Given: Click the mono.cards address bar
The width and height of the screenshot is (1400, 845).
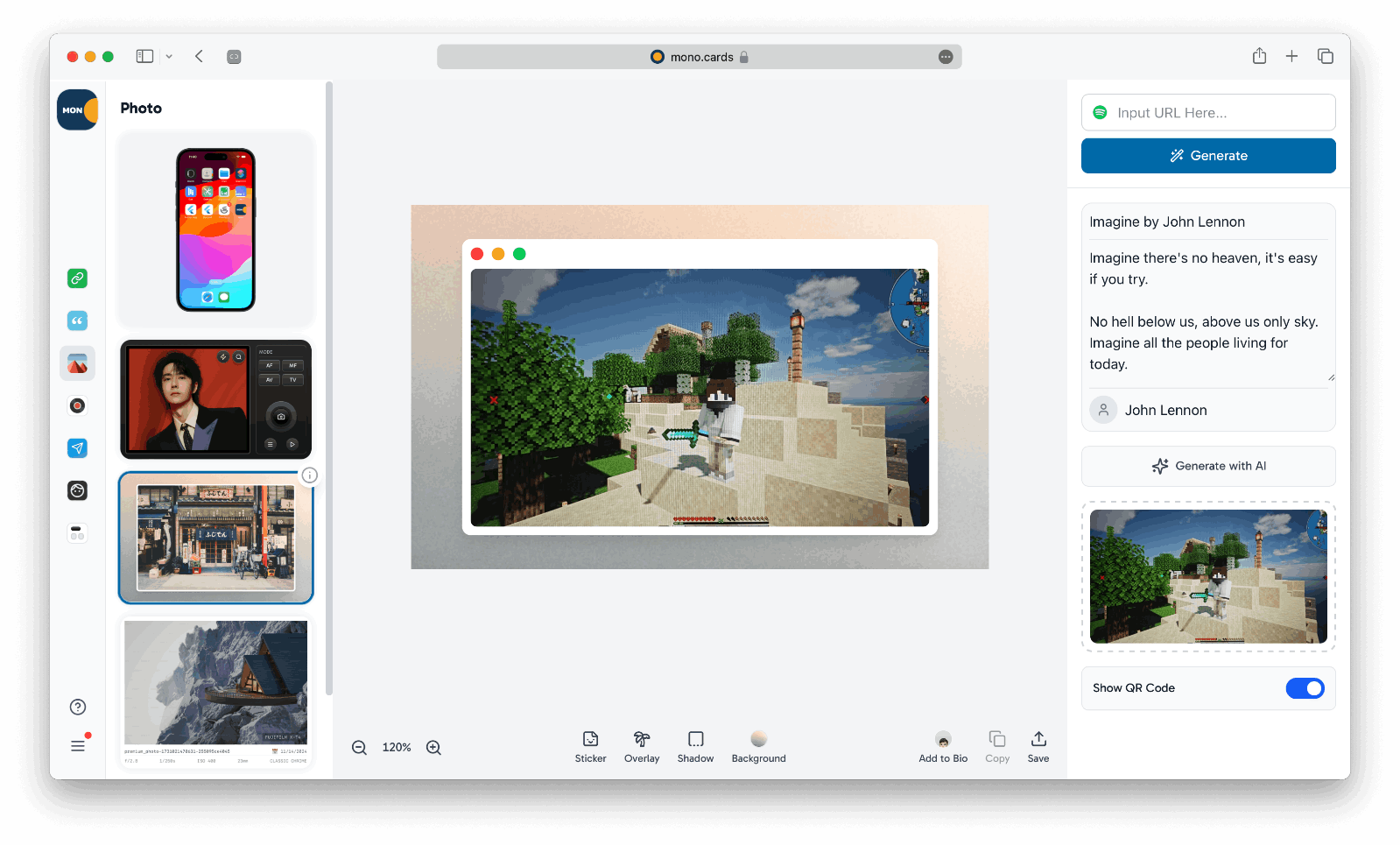Looking at the screenshot, I should coord(699,57).
